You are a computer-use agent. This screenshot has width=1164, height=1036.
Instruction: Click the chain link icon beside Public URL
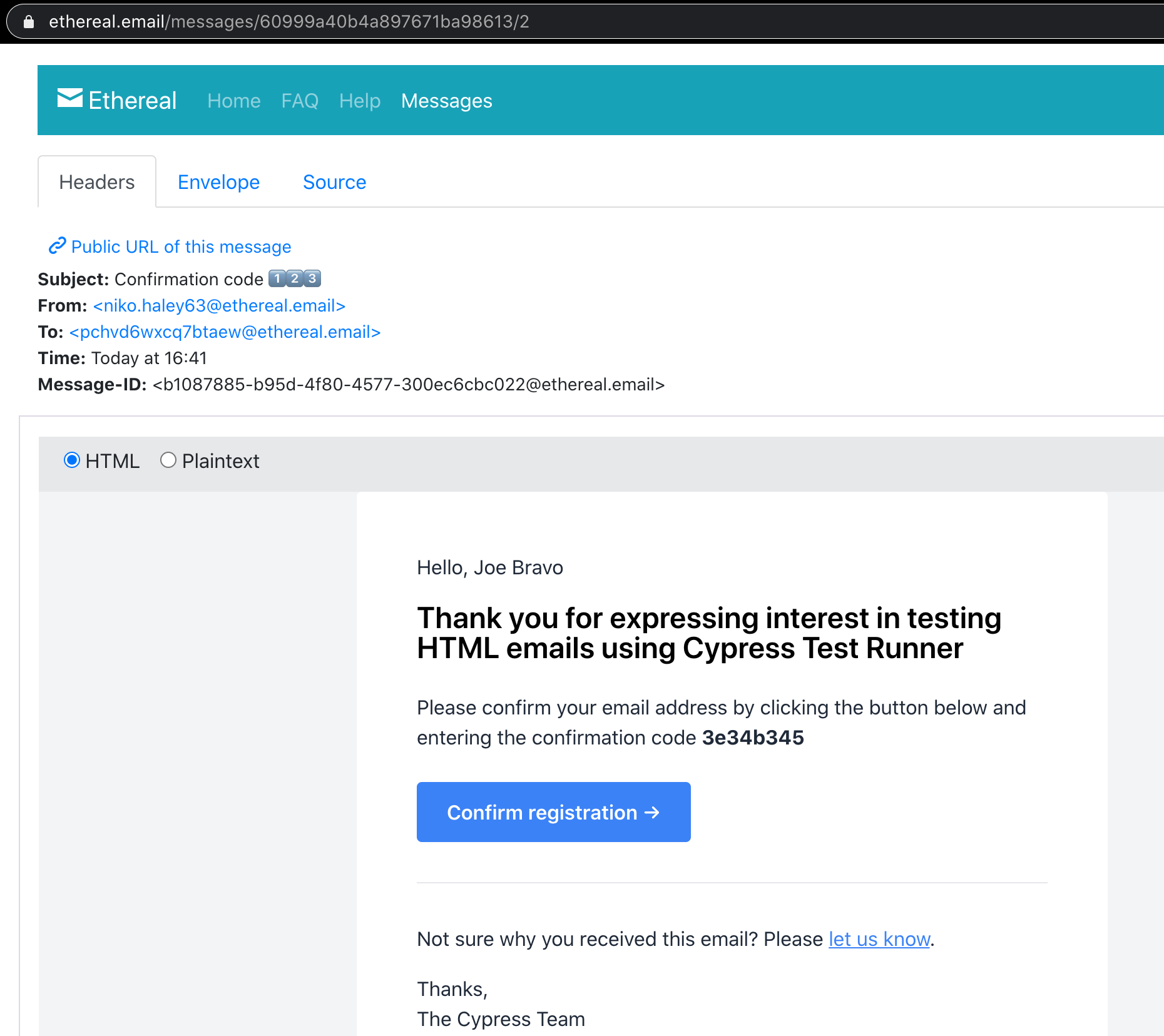[x=58, y=246]
